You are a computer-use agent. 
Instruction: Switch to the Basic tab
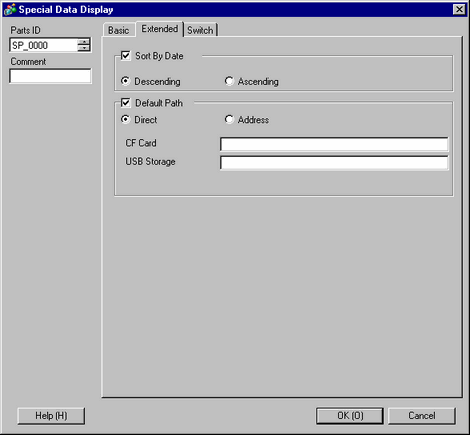tap(119, 30)
